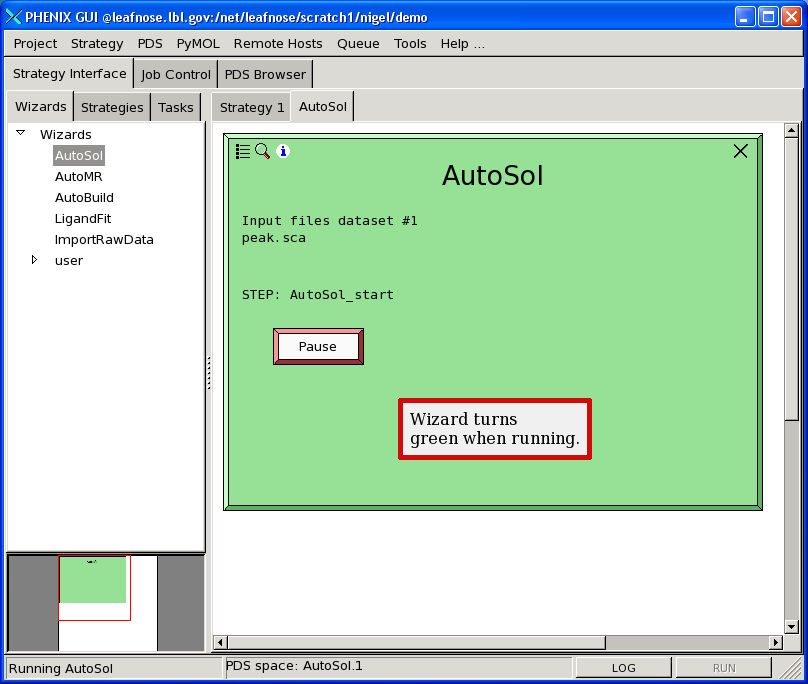Select AutoBuild wizard in the list

point(84,197)
